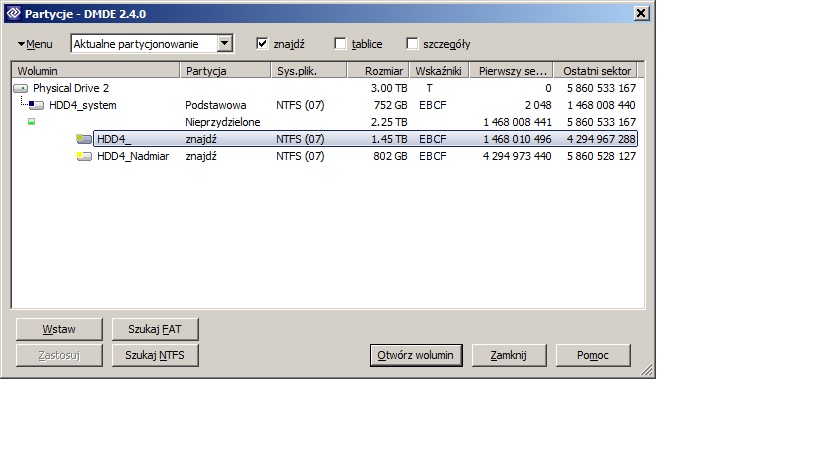
Task: Click znajdź cell in the HDD4_Nadmiar row
Action: [201, 156]
